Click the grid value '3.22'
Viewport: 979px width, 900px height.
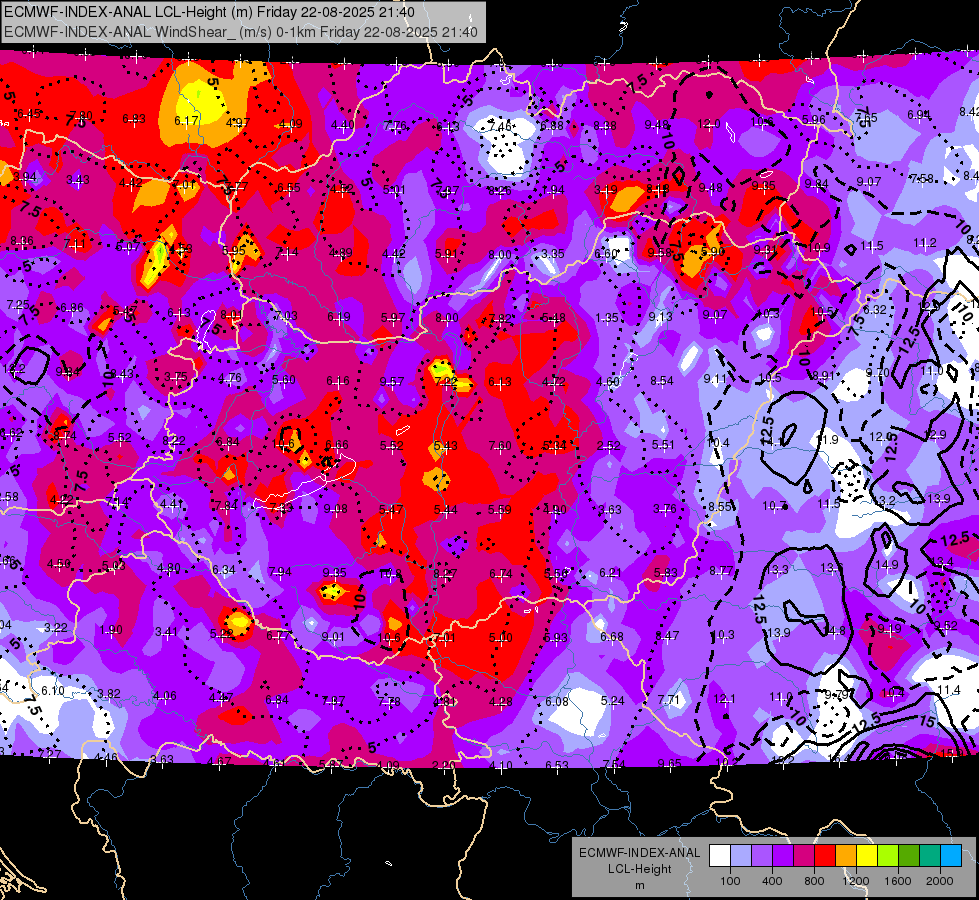(x=55, y=627)
